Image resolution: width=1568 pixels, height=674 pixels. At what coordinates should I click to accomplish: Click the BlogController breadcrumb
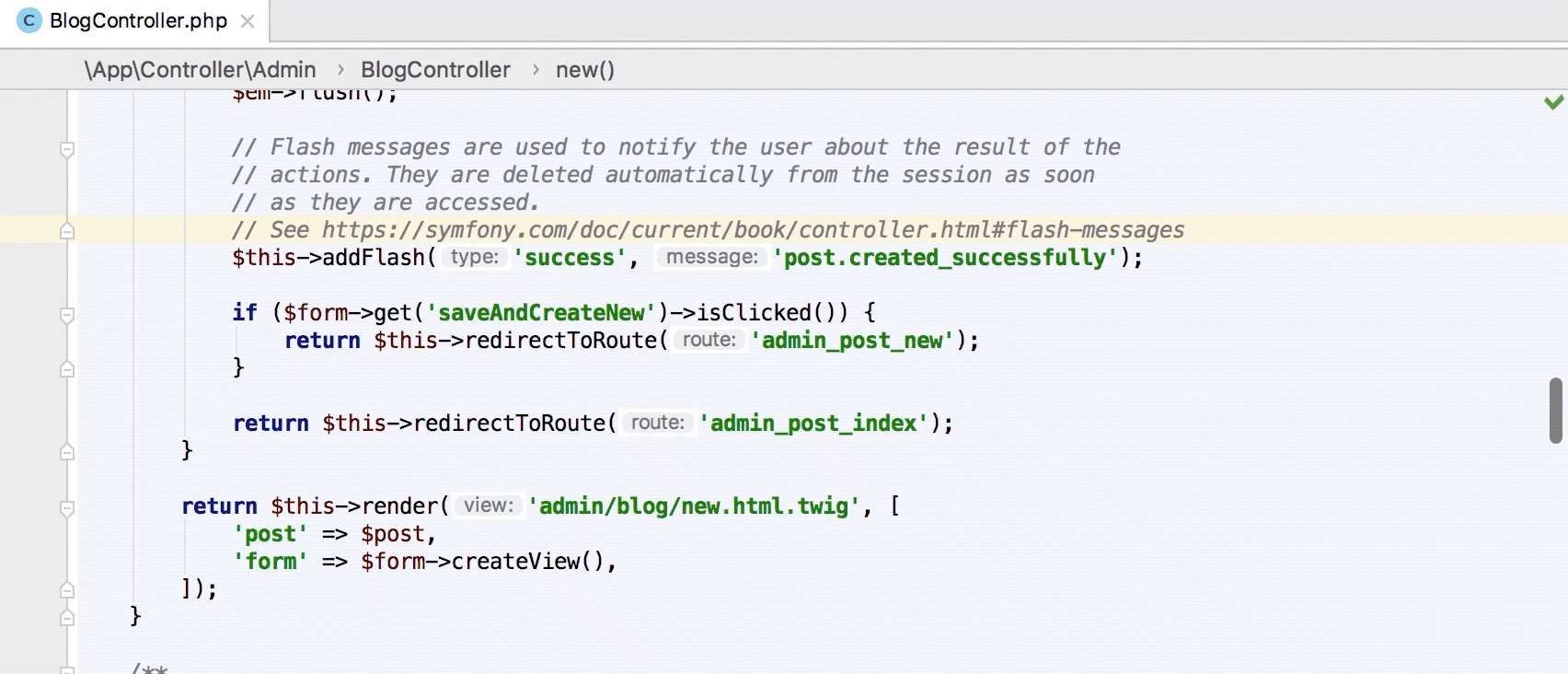click(435, 70)
